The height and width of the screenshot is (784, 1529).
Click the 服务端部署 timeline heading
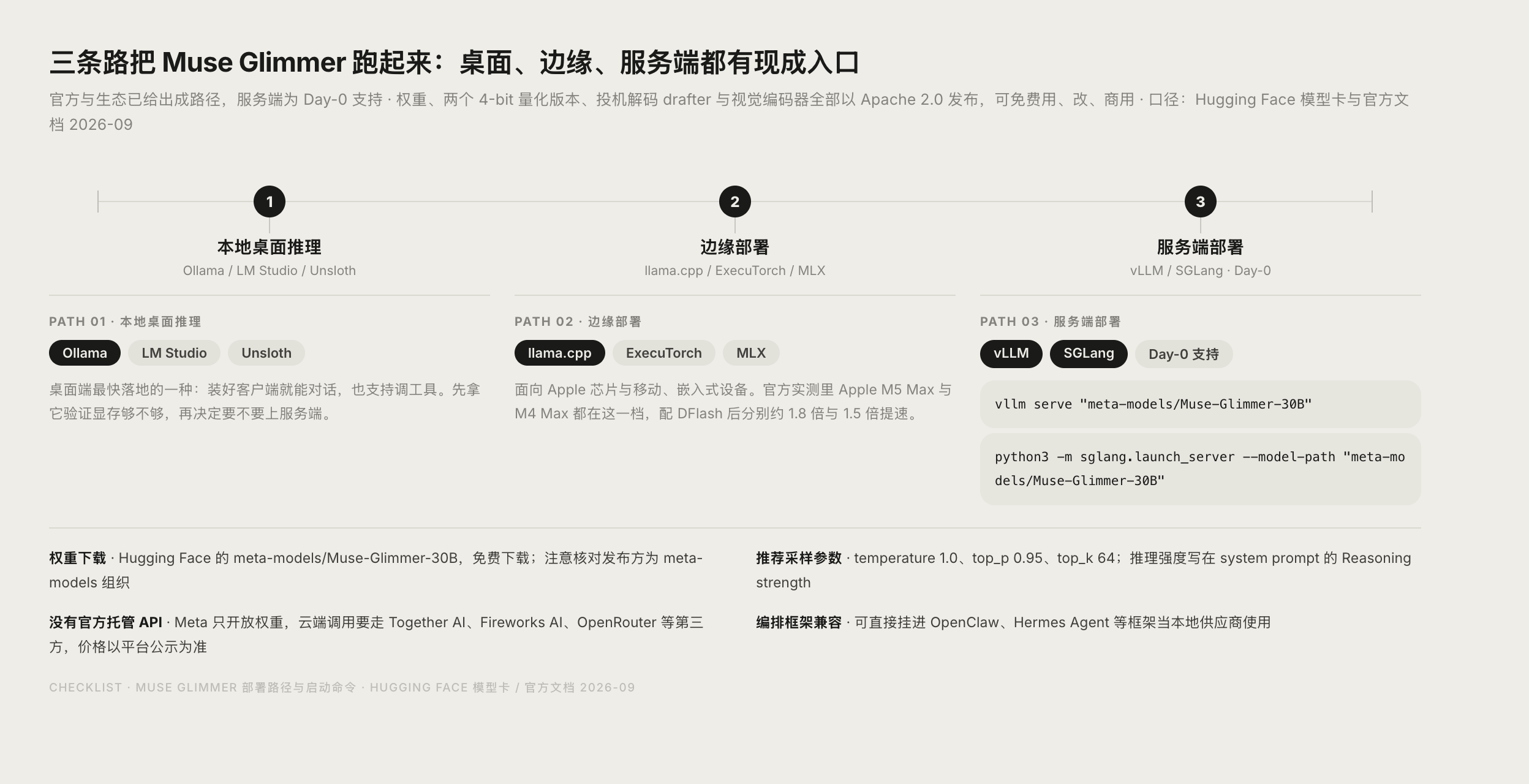[1201, 247]
